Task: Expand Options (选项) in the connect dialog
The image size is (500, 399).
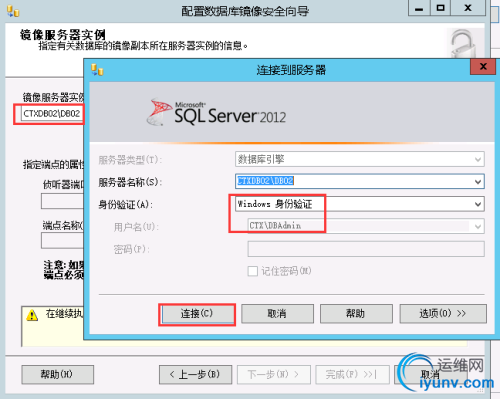Action: pos(443,314)
